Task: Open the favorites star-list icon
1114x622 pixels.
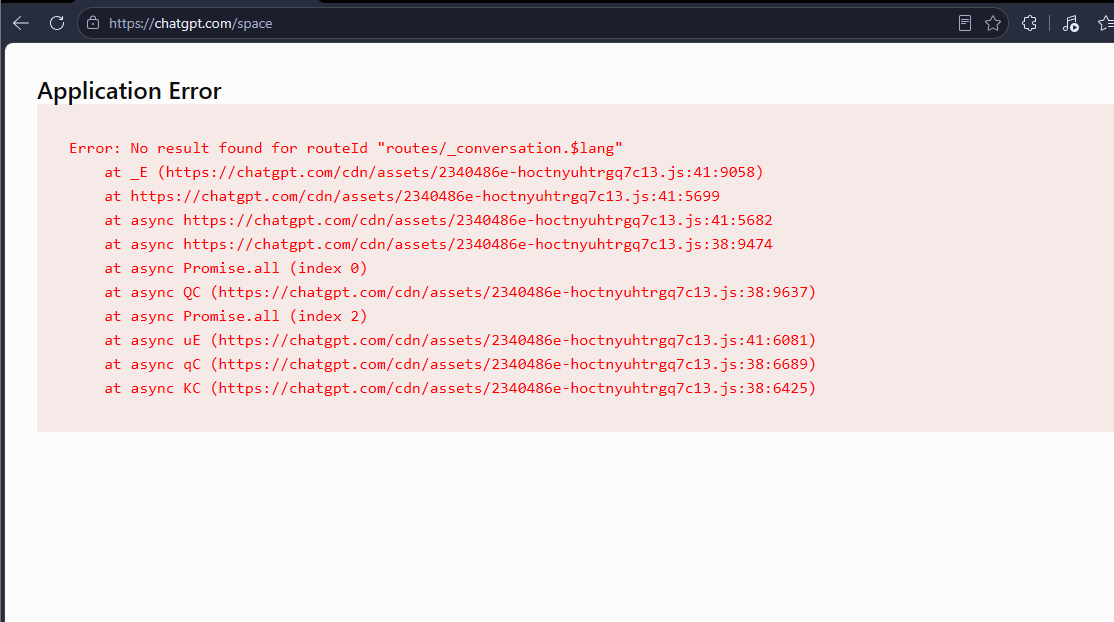Action: tap(1105, 23)
